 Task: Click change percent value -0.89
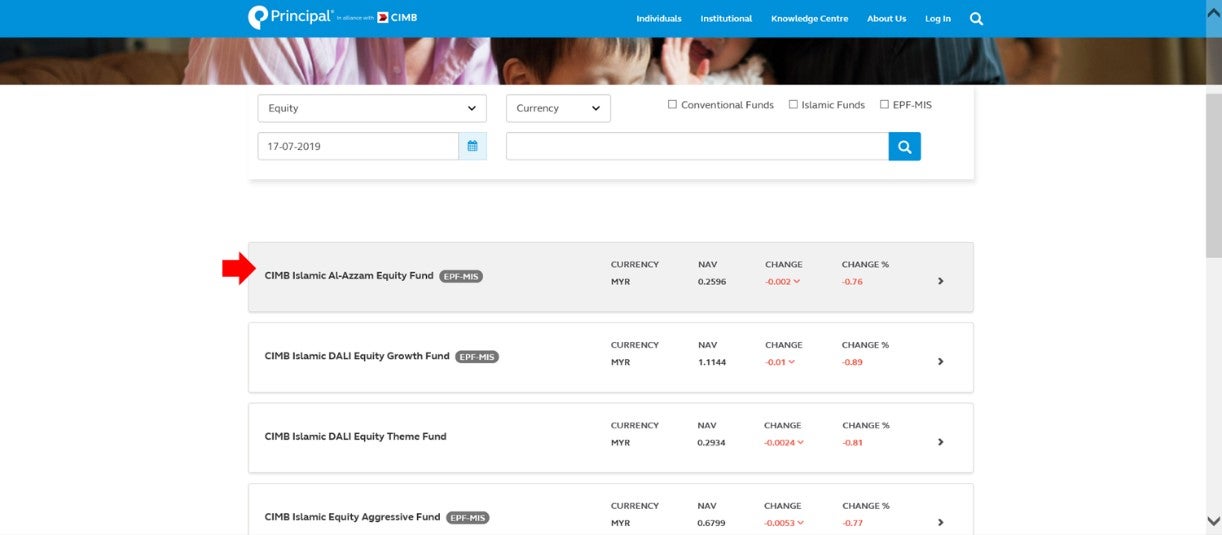(x=852, y=362)
